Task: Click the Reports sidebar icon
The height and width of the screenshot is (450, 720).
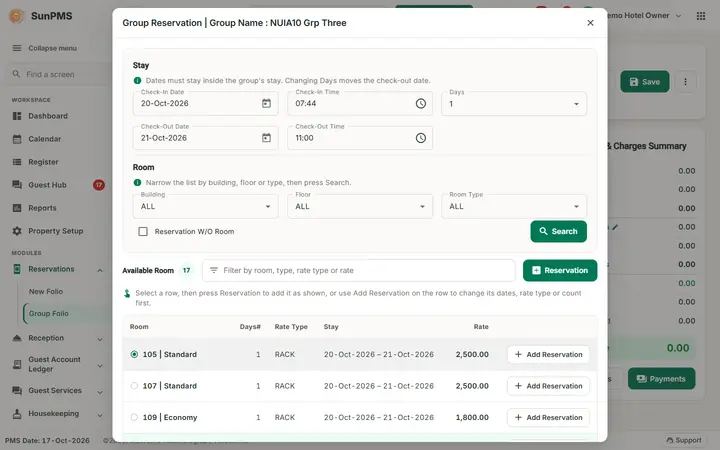Action: coord(17,208)
